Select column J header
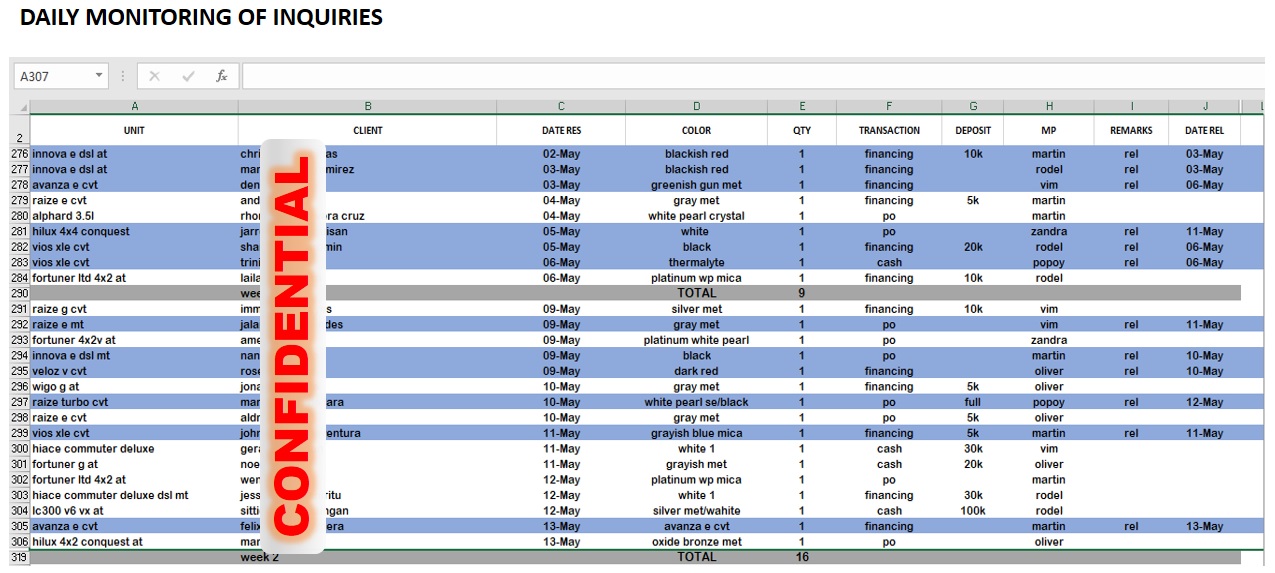Viewport: 1275px width, 573px height. click(x=1204, y=106)
